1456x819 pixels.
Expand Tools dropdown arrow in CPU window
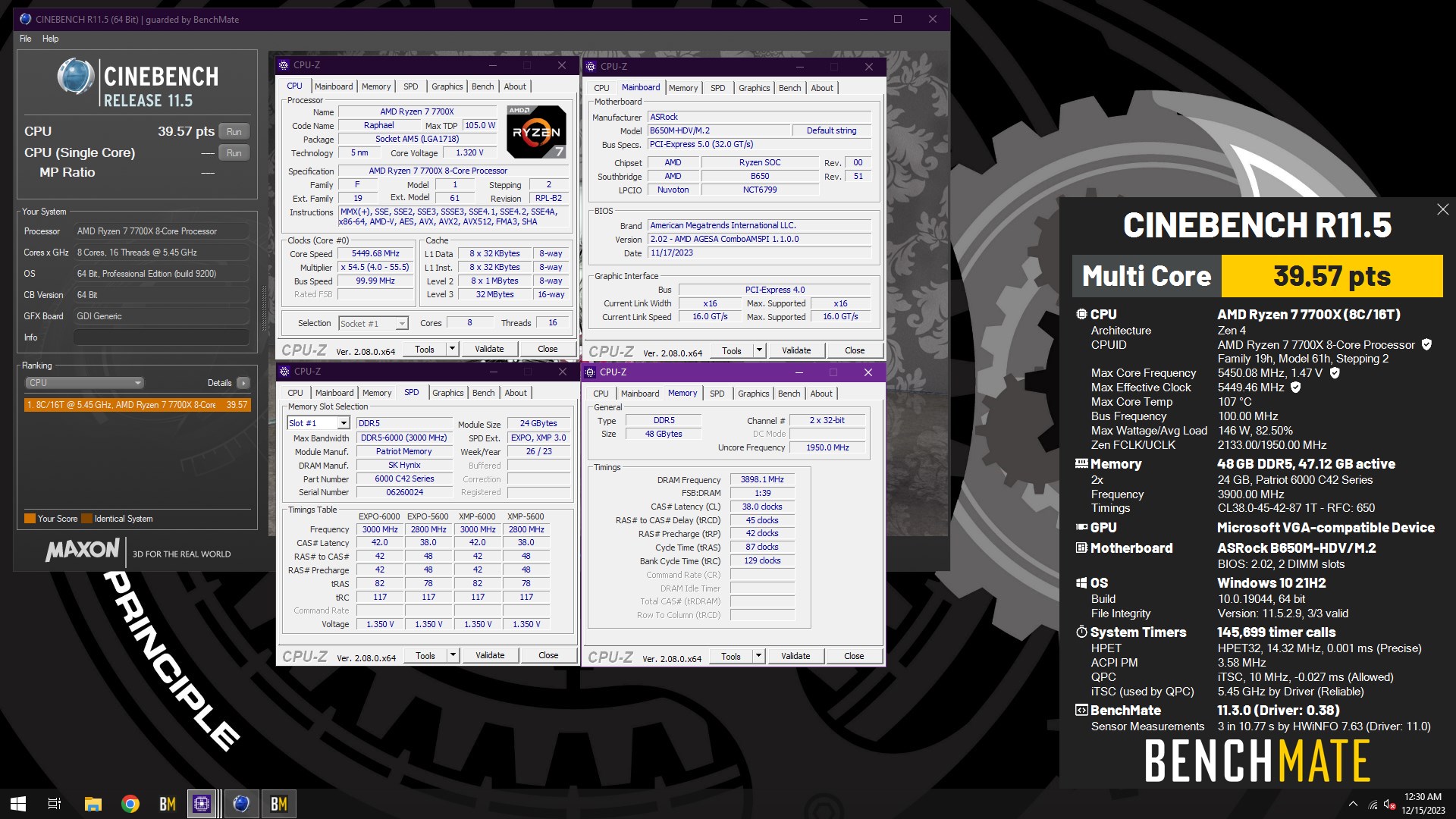(x=452, y=349)
